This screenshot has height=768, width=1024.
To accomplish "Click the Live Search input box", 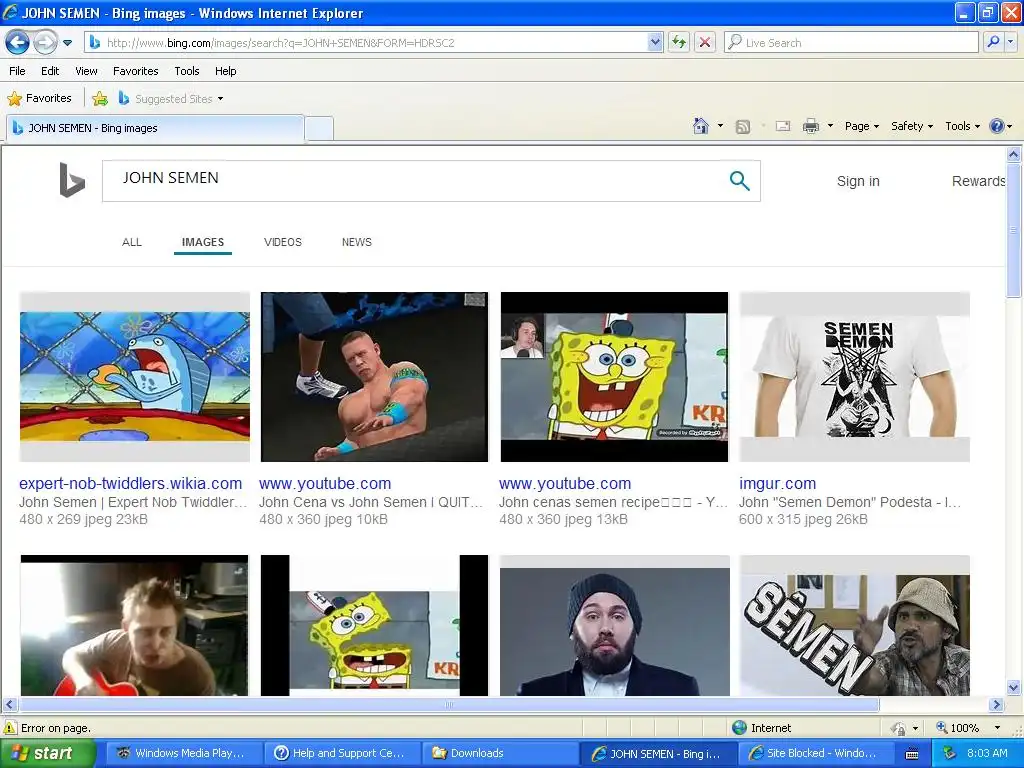I will [x=852, y=43].
